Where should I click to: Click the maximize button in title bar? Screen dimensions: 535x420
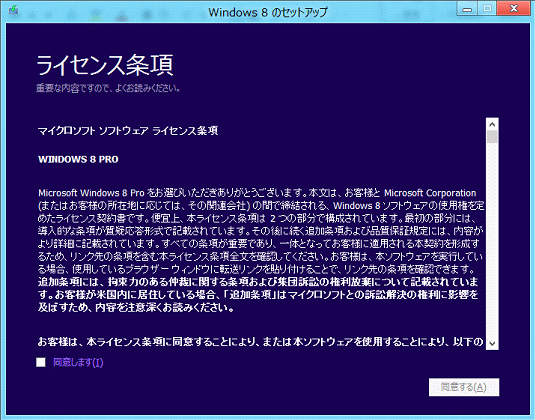coord(487,9)
